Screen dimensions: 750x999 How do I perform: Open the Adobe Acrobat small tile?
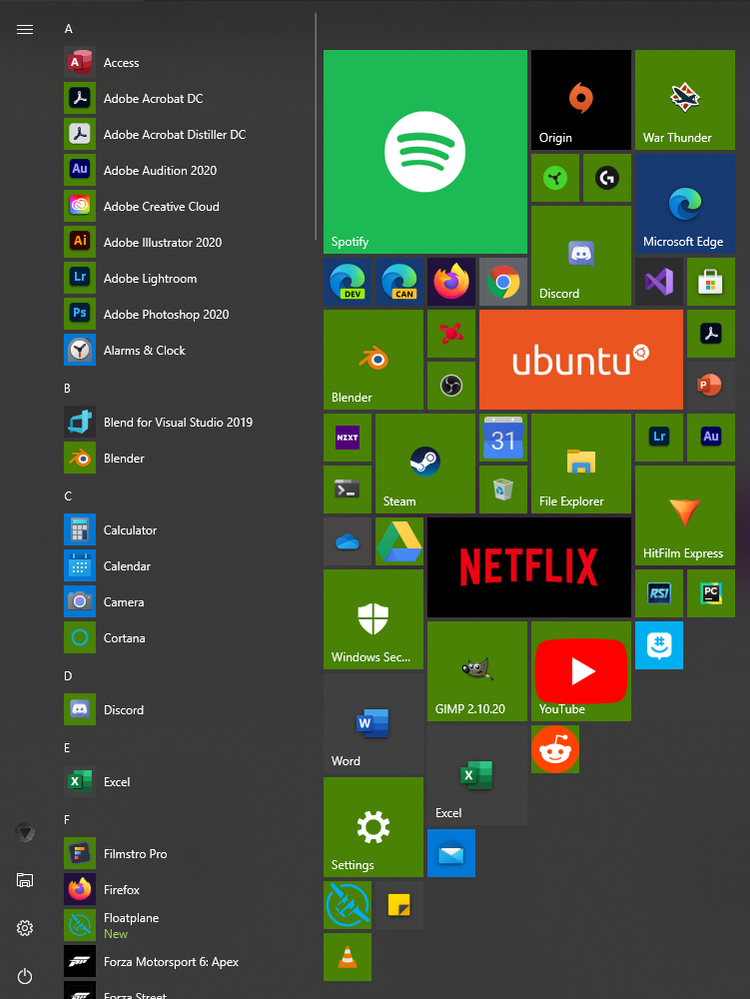pyautogui.click(x=711, y=334)
